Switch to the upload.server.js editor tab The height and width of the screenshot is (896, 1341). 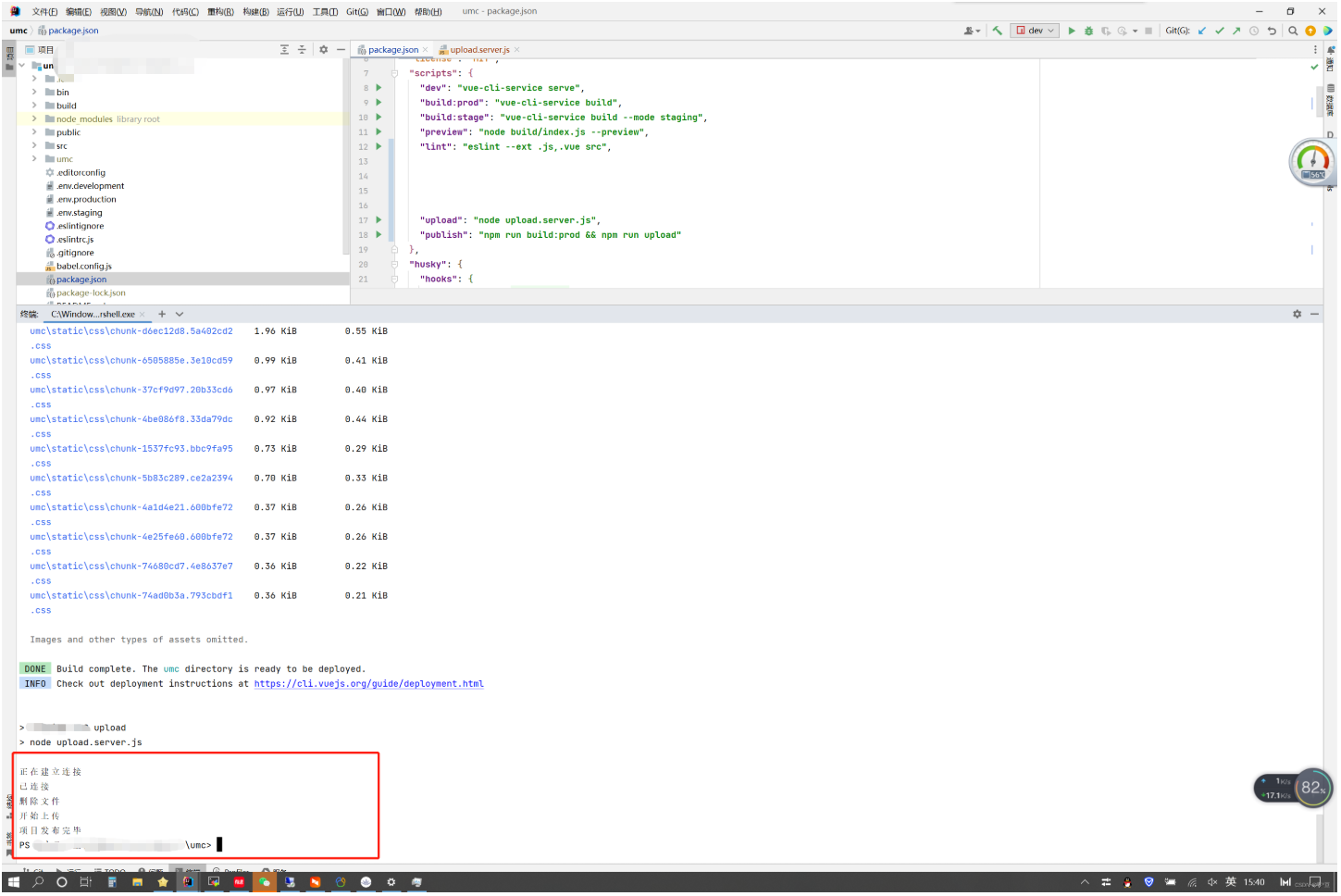point(479,50)
